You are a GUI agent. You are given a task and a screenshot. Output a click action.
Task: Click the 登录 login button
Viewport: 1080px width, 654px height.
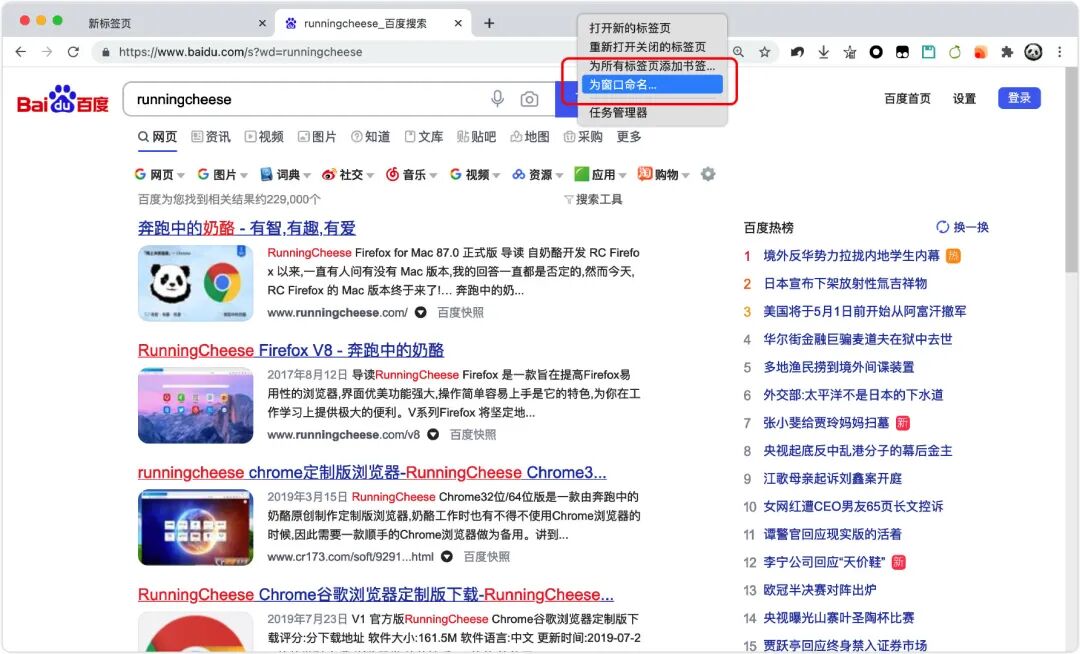(x=1019, y=98)
